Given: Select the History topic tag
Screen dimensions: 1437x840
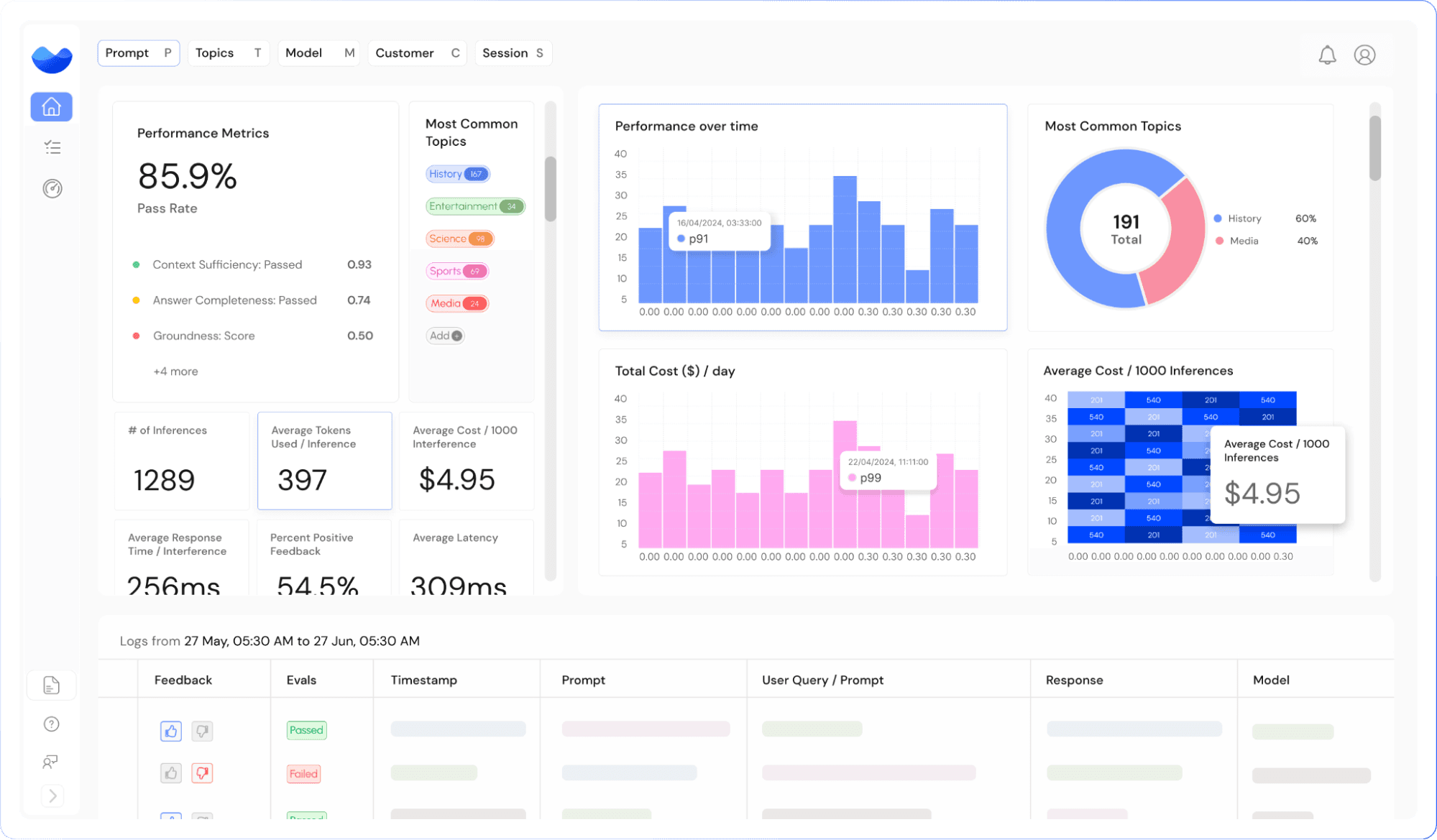Looking at the screenshot, I should [x=458, y=174].
